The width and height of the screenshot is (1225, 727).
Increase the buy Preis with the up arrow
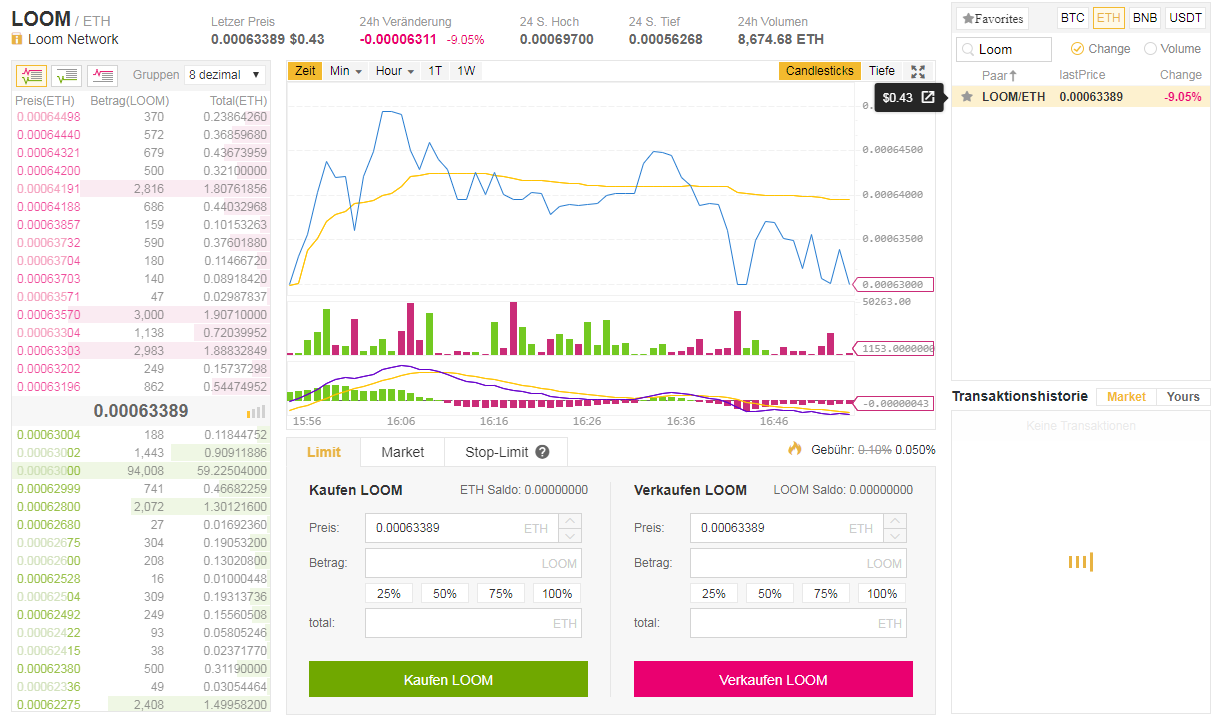(x=569, y=521)
